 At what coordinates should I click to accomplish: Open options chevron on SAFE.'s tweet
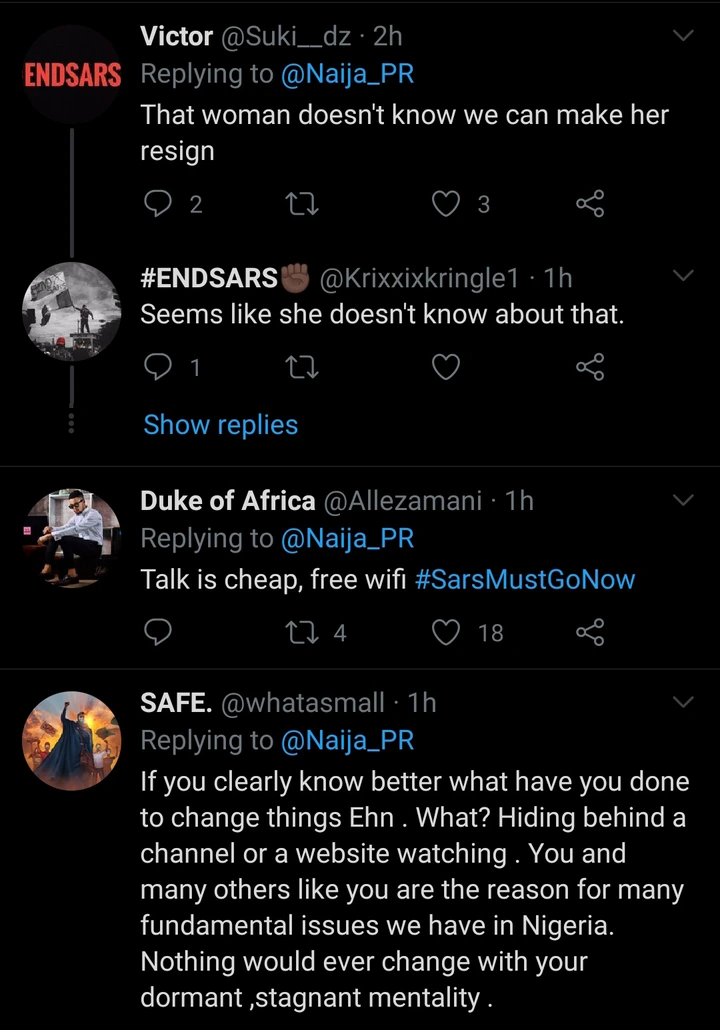click(684, 703)
